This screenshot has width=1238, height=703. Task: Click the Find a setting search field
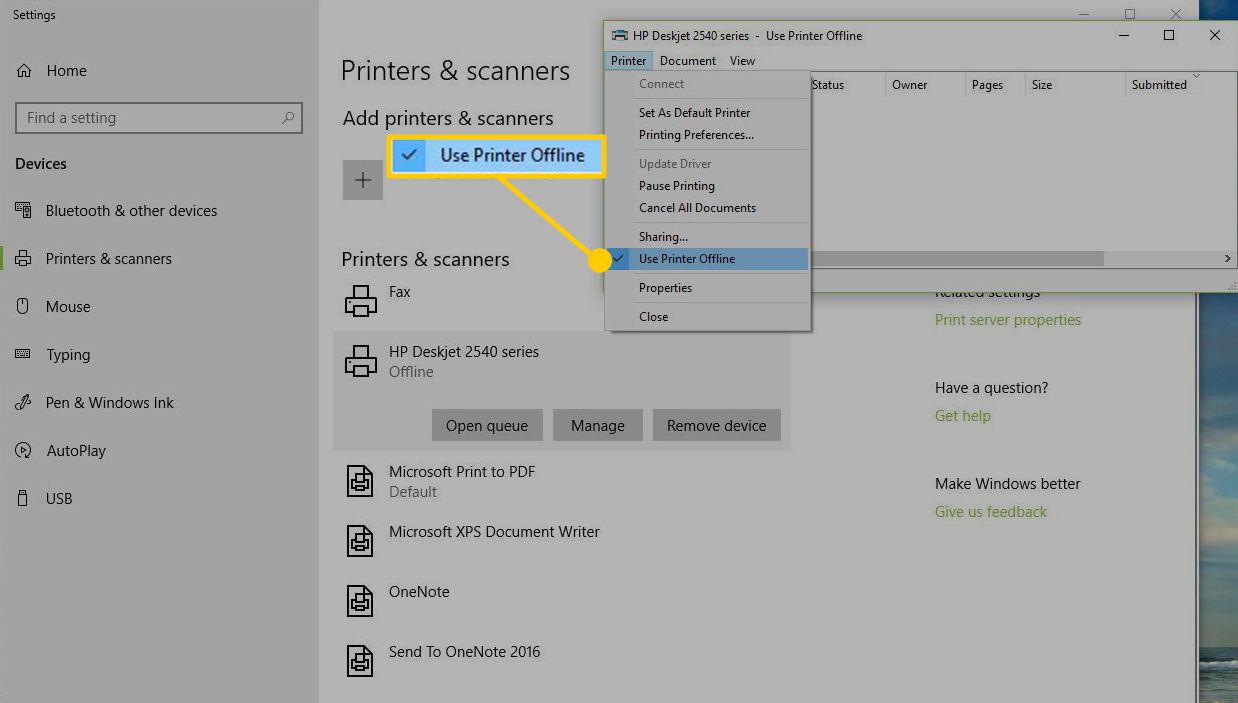click(159, 118)
